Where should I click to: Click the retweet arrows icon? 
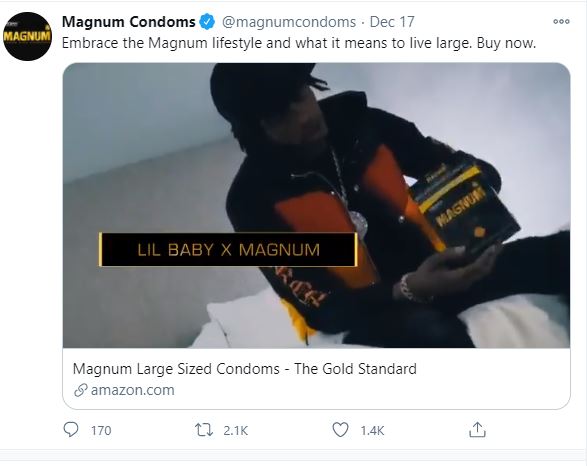pyautogui.click(x=204, y=430)
